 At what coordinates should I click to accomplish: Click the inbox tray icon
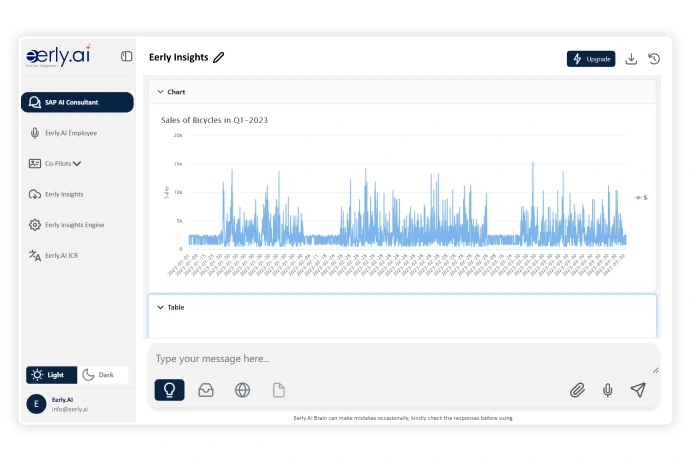pyautogui.click(x=206, y=390)
